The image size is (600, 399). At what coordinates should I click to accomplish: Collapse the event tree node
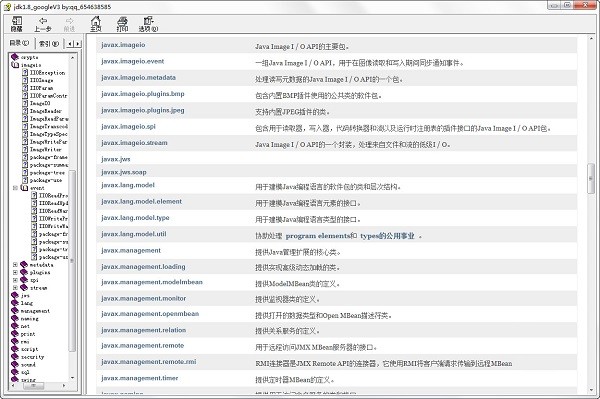pos(15,188)
